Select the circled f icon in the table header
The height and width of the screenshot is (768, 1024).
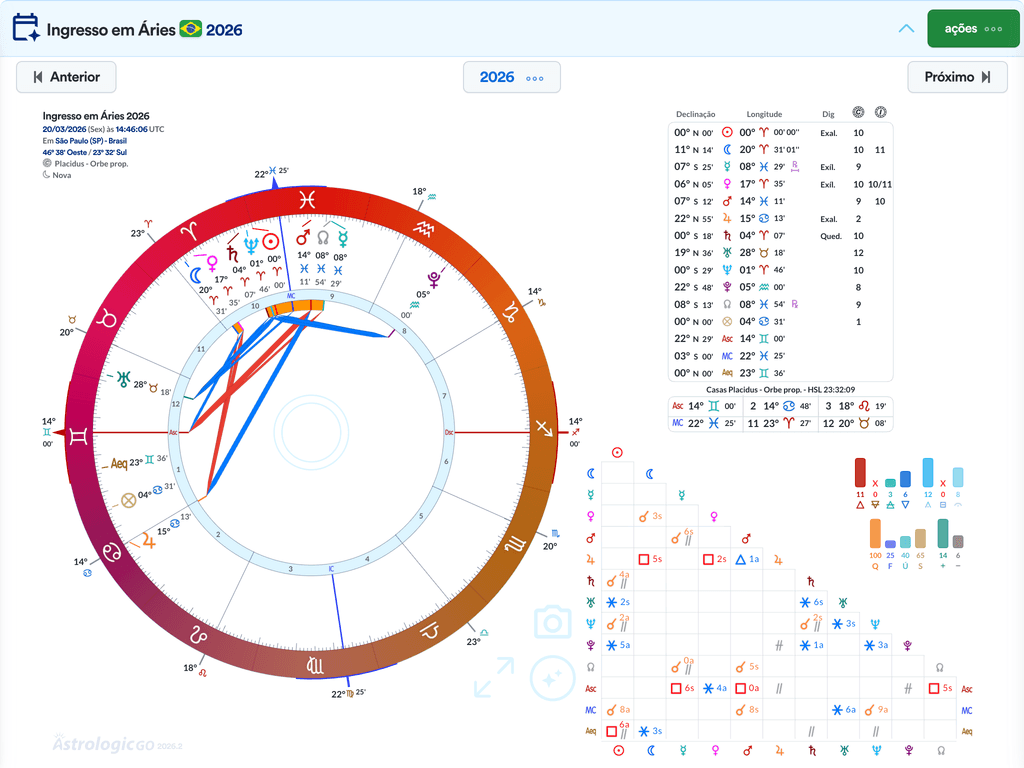point(880,112)
